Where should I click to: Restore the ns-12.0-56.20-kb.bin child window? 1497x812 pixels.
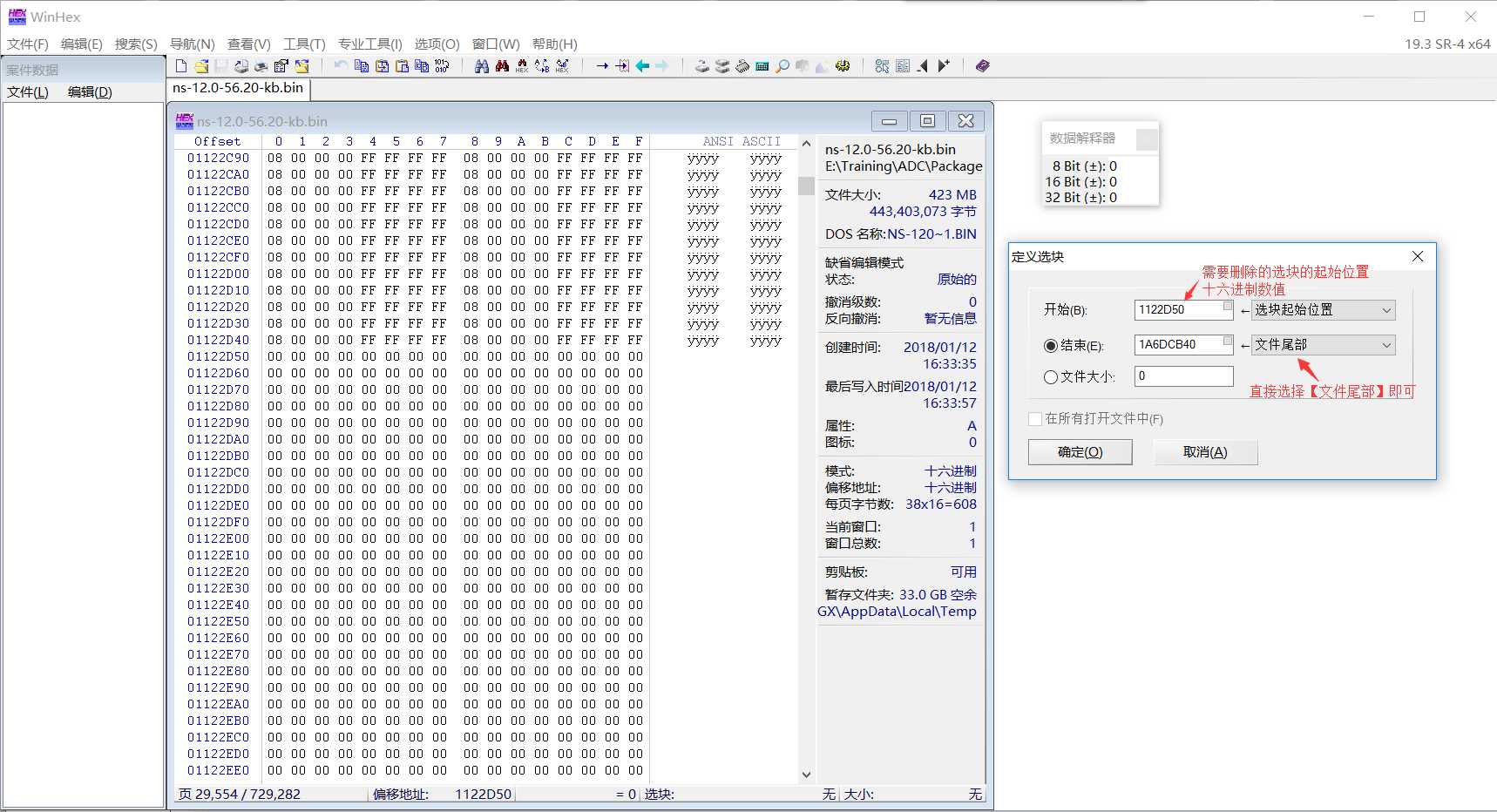(928, 121)
